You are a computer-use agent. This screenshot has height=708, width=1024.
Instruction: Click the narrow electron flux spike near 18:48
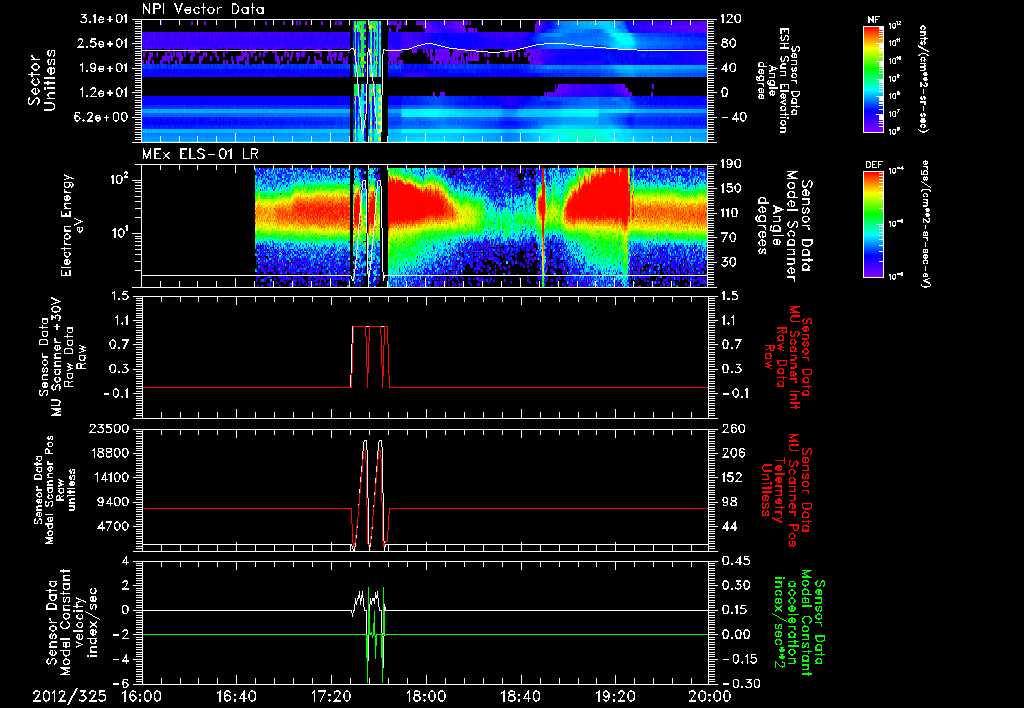coord(541,225)
